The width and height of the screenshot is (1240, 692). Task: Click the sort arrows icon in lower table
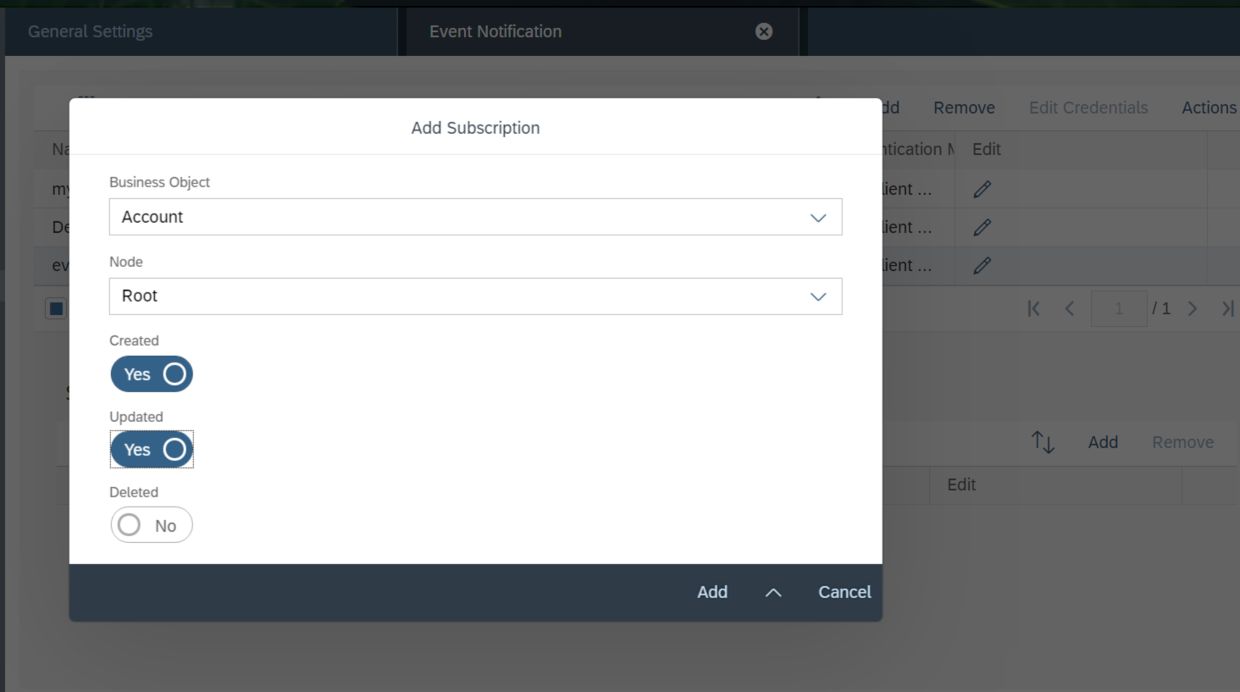coord(1043,442)
